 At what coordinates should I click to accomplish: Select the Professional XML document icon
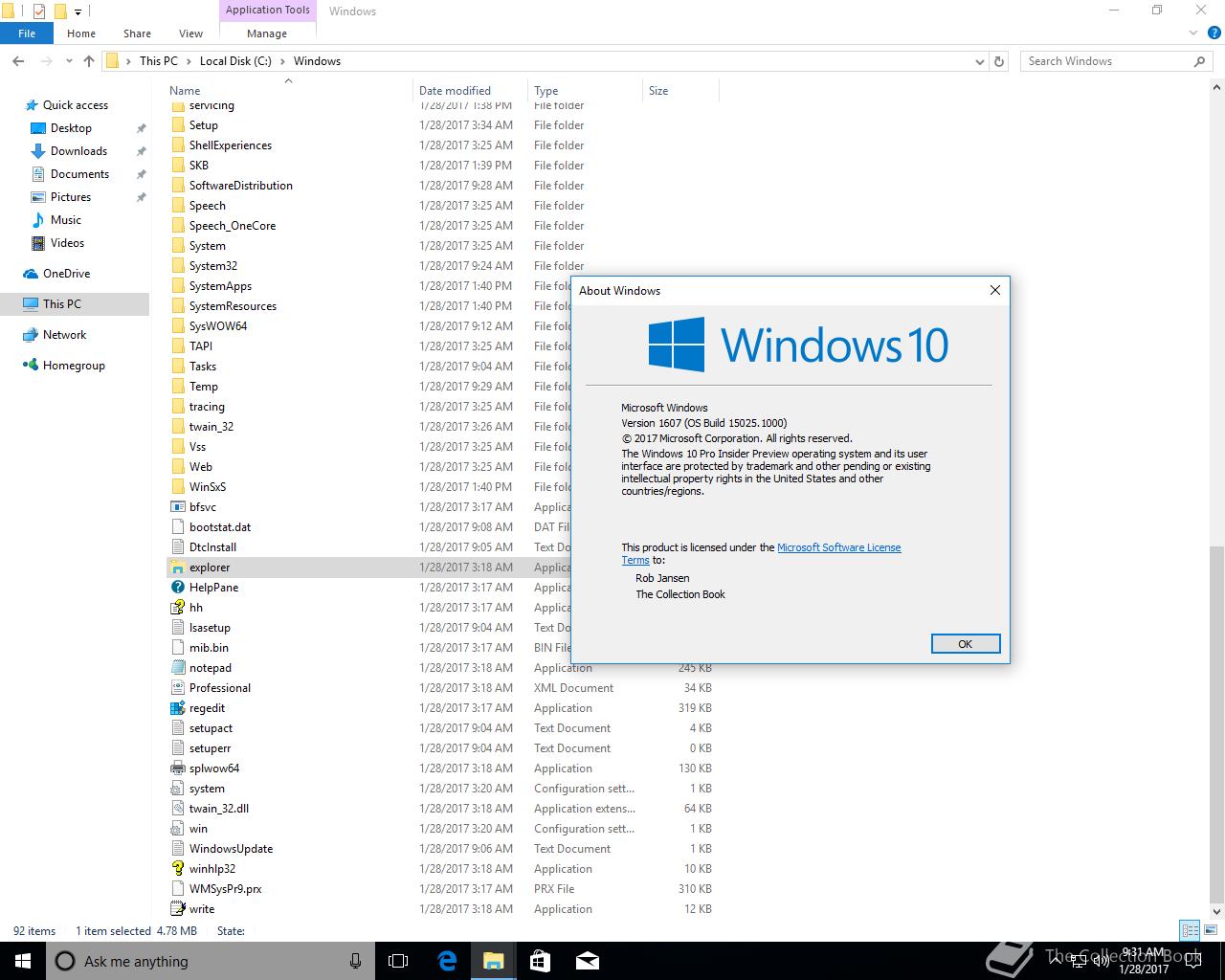pos(177,688)
